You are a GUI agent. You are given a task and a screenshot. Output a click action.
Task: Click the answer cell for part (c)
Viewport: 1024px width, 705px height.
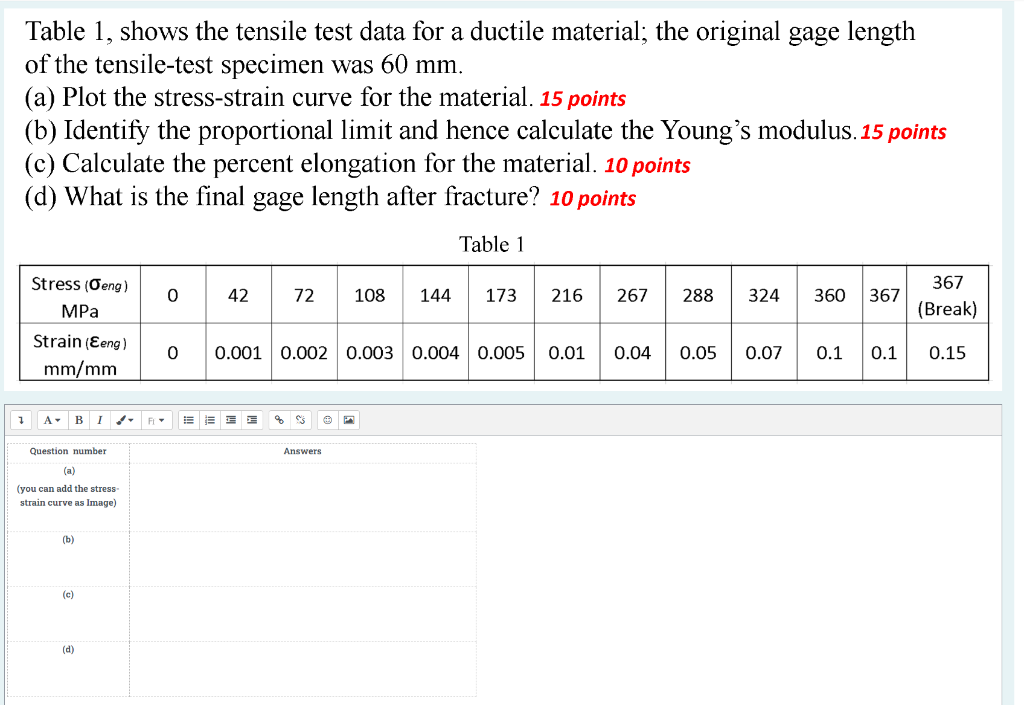pyautogui.click(x=303, y=614)
